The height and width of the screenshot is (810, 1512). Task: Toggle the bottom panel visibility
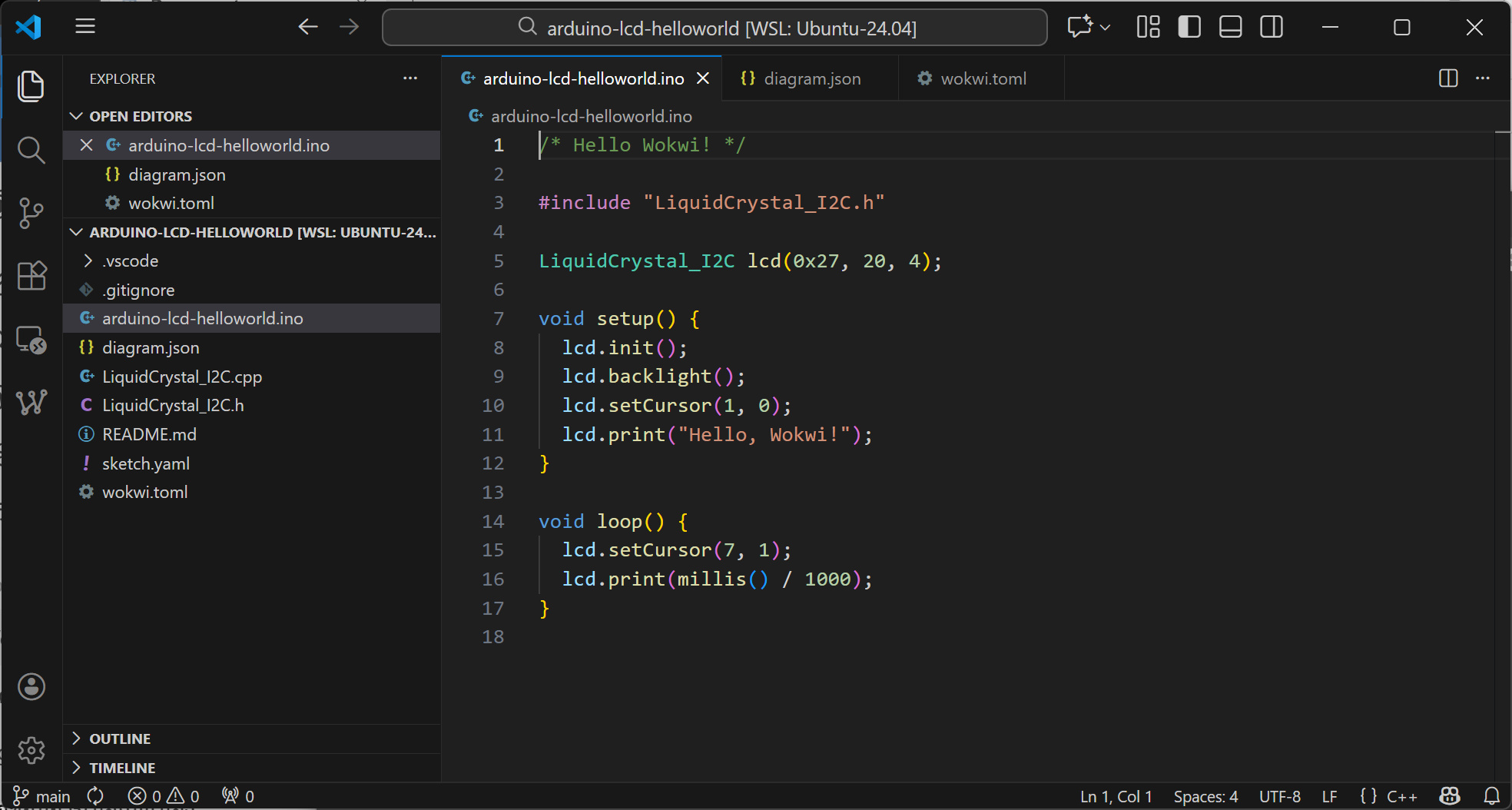point(1230,28)
